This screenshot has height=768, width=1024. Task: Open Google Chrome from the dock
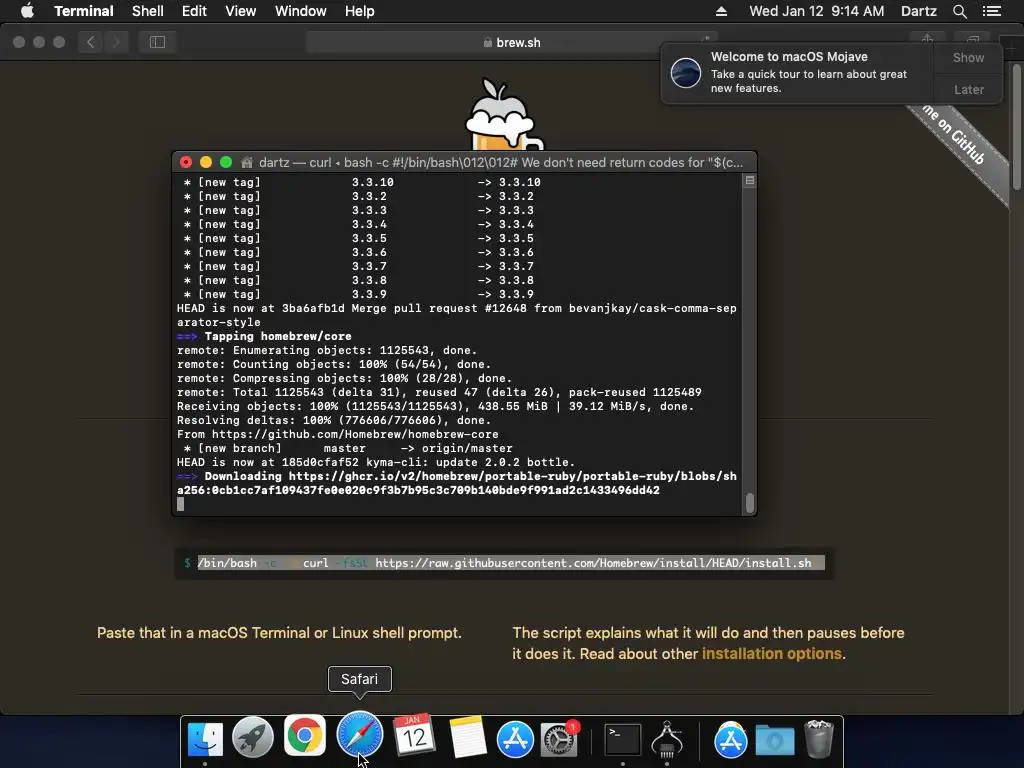304,736
